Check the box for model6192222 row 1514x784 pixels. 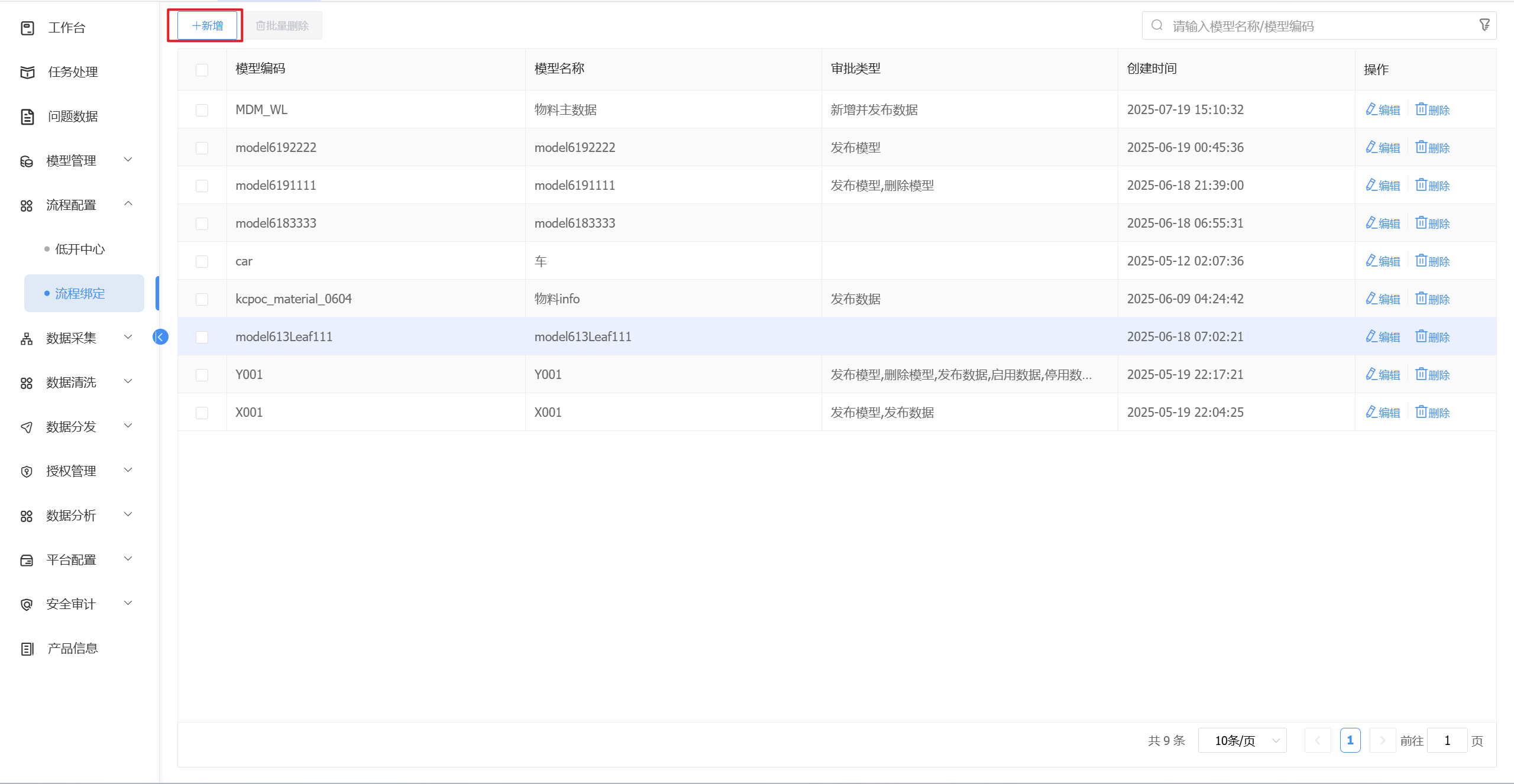[202, 148]
